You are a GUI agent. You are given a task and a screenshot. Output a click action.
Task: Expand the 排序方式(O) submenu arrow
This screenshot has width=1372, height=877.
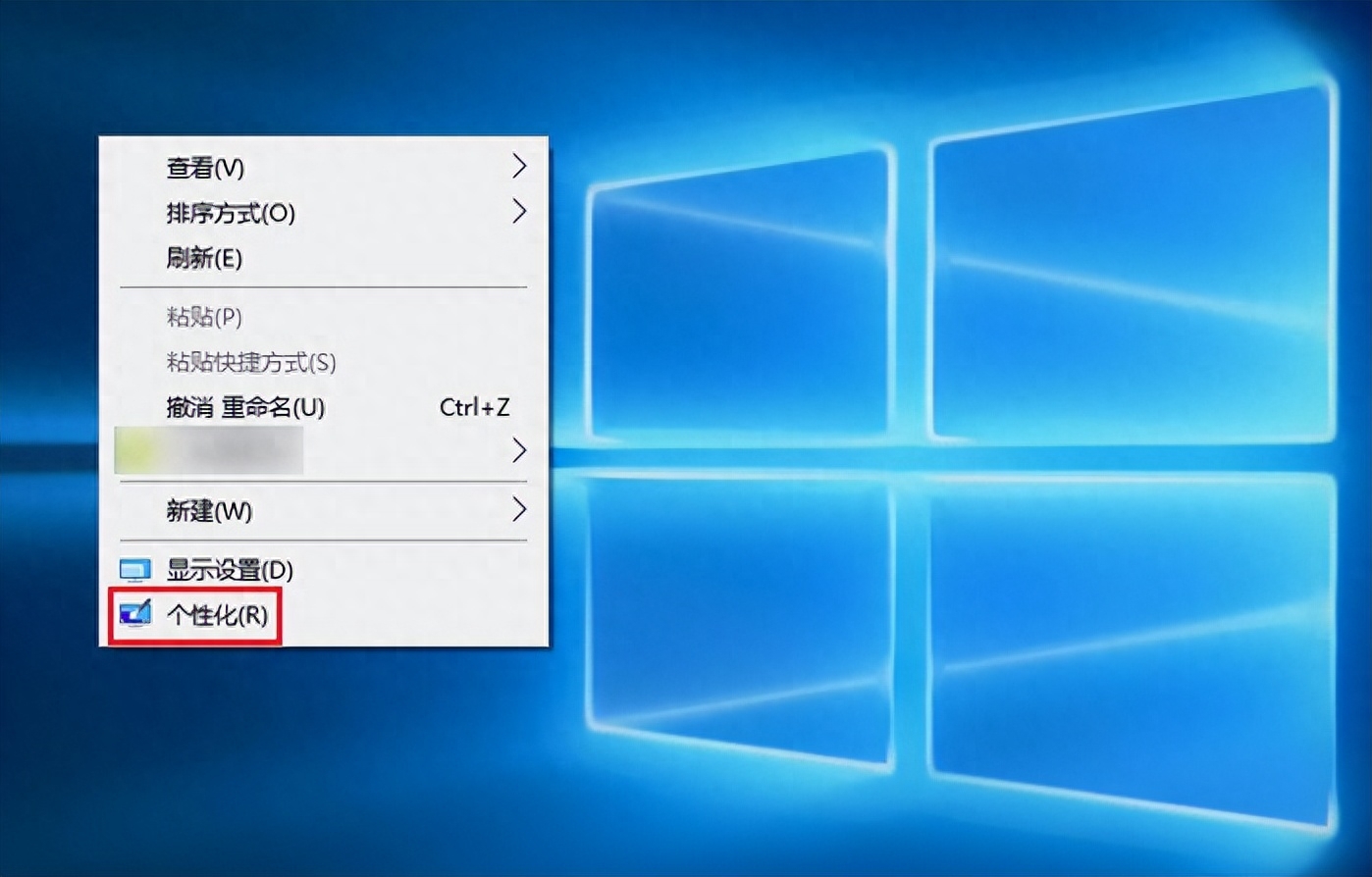519,212
